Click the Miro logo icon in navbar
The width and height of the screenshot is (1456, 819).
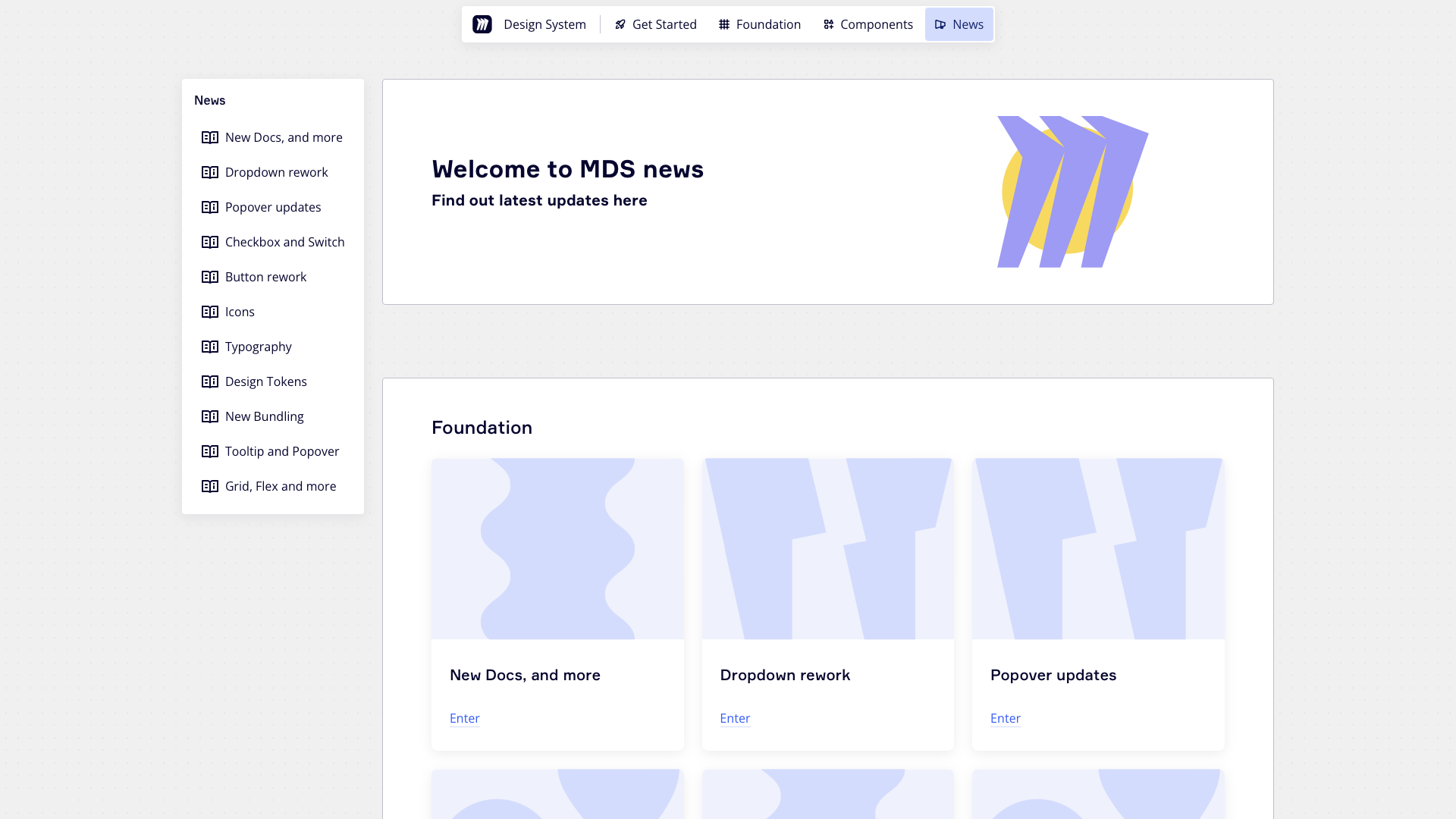pyautogui.click(x=482, y=24)
